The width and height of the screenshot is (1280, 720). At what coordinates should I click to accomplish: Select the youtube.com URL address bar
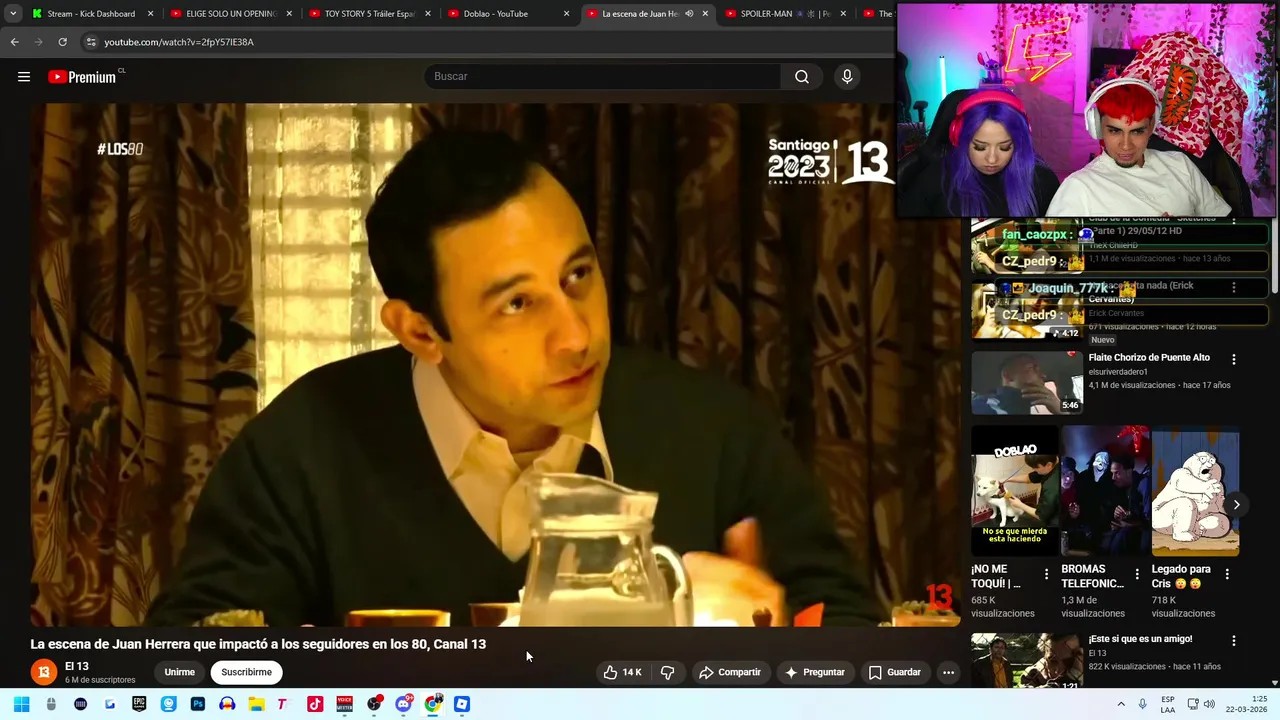click(179, 42)
